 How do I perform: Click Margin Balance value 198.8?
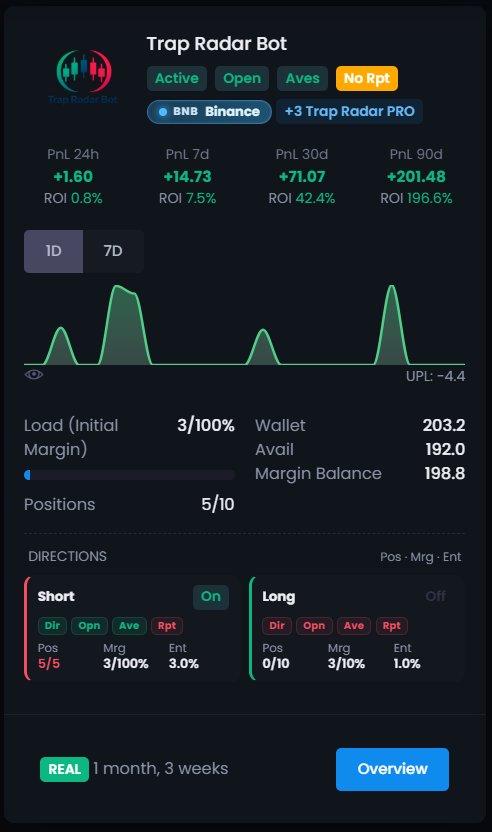pos(445,473)
